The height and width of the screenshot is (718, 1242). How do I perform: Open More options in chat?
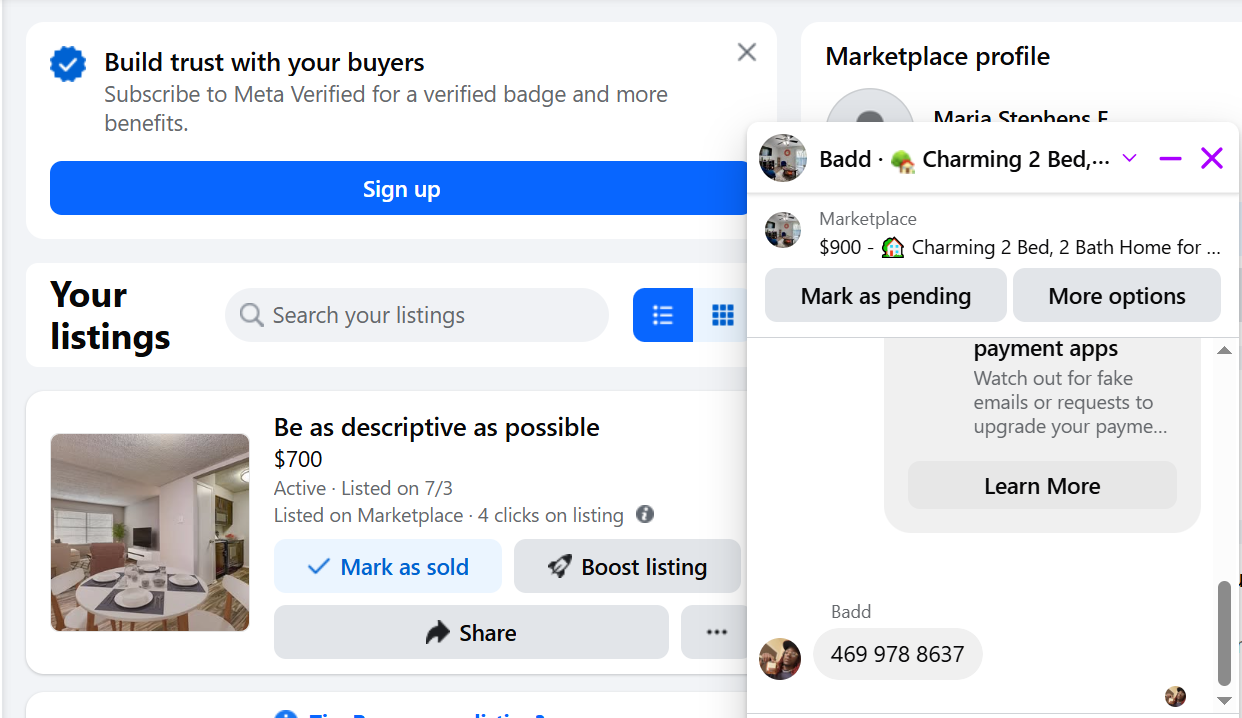(1117, 296)
